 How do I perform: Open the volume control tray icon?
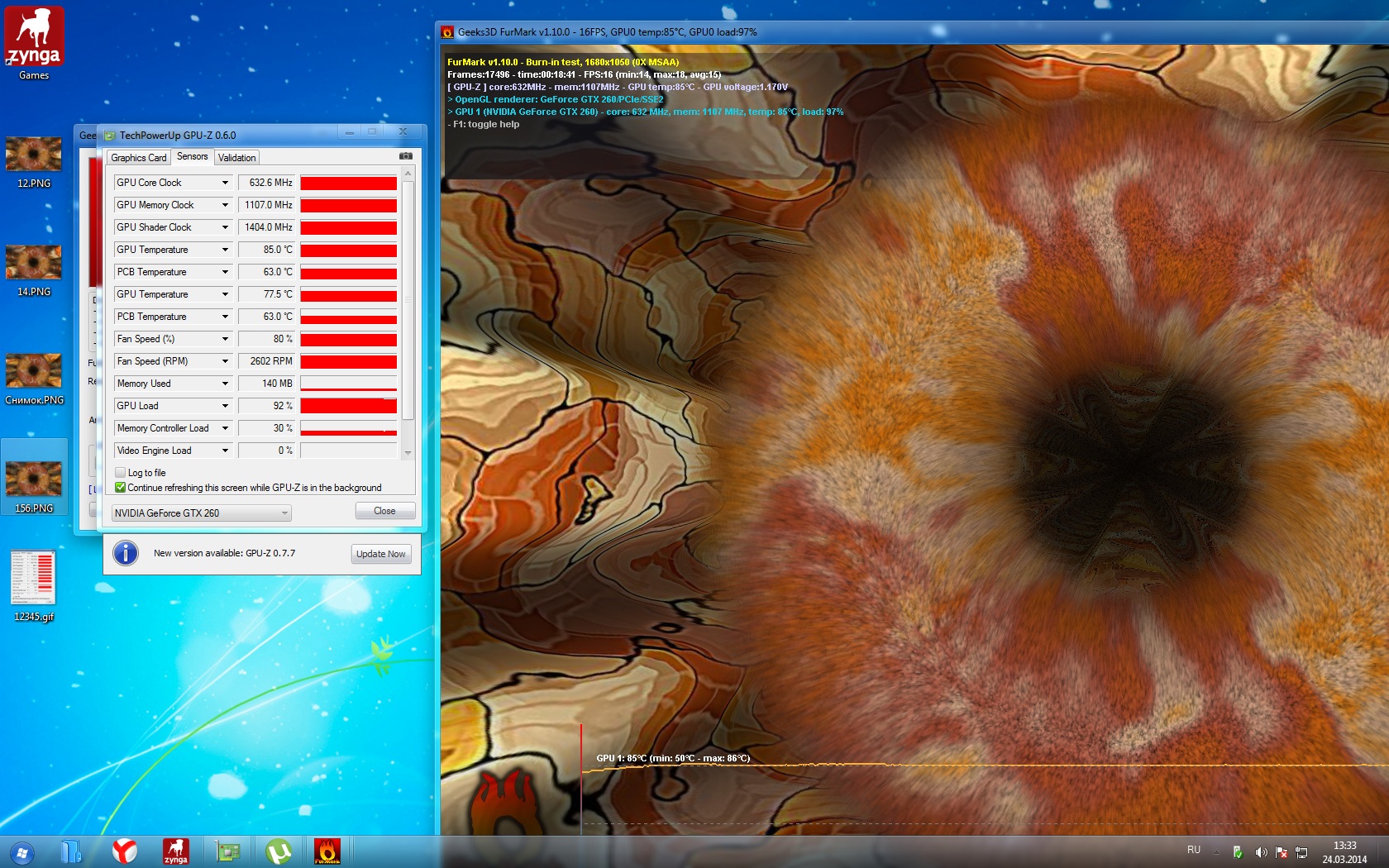pyautogui.click(x=1261, y=852)
